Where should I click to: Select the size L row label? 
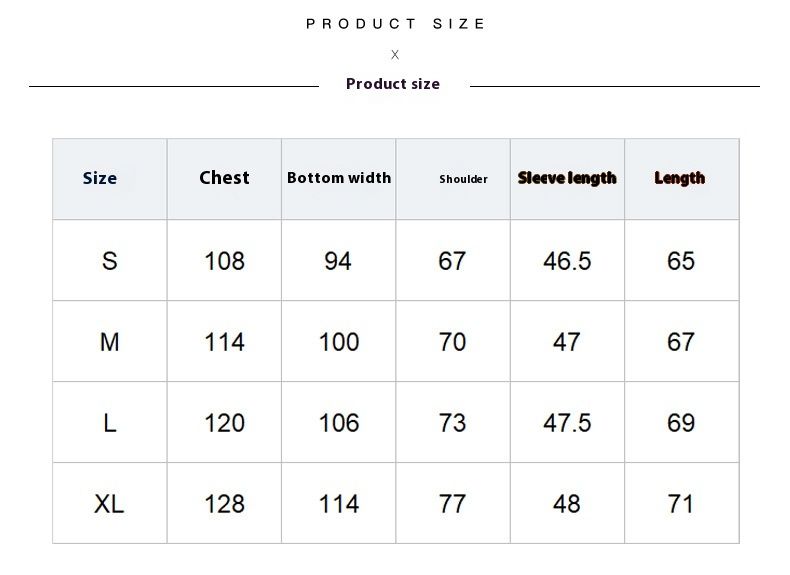110,423
